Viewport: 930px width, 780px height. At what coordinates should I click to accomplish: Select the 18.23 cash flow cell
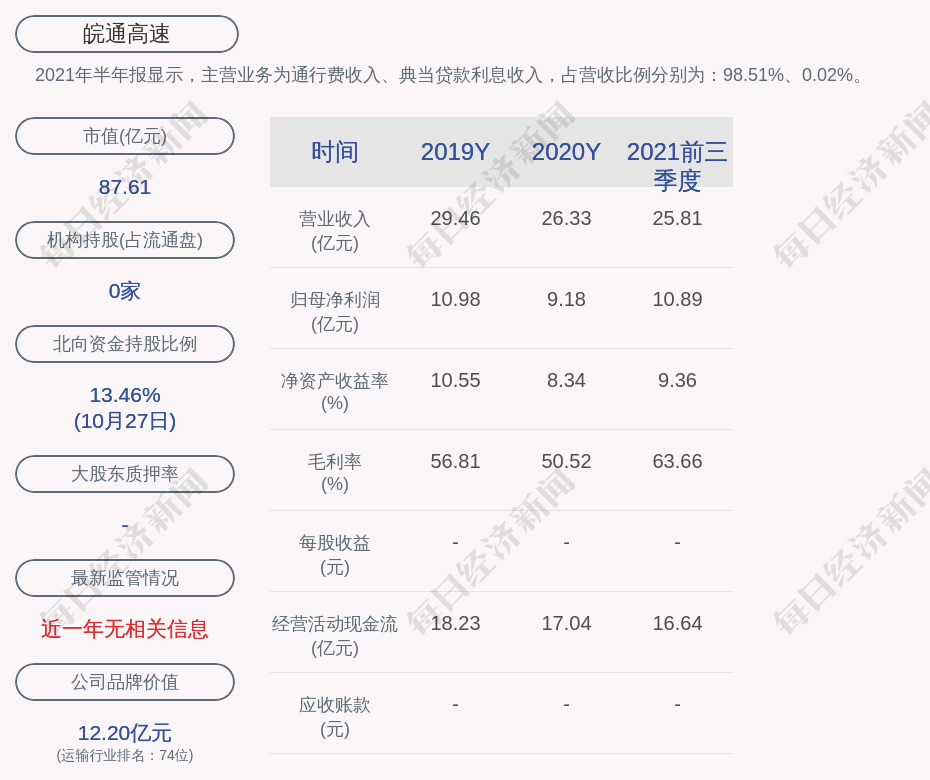[x=456, y=623]
